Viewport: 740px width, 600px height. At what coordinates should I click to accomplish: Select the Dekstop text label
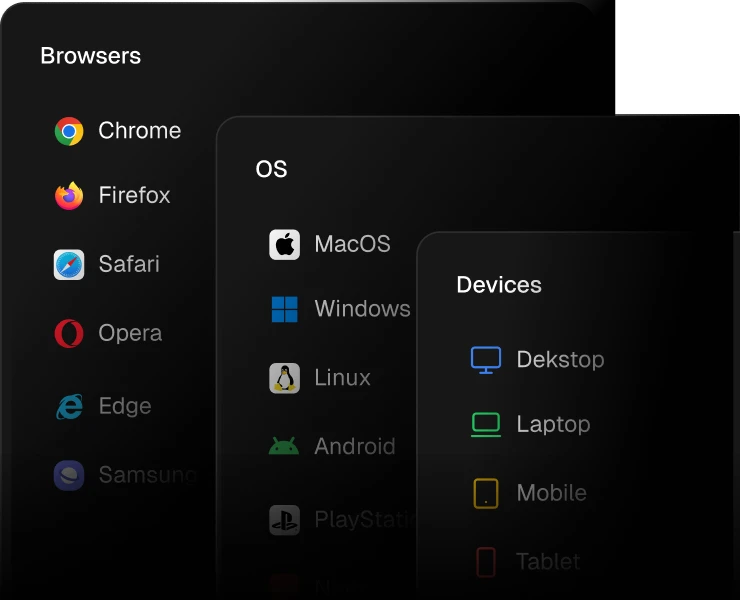point(561,360)
